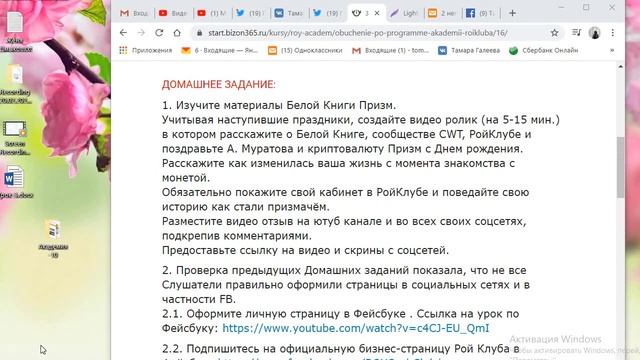
Task: Open the Тамара Галеева VK bookmark
Action: coord(469,50)
